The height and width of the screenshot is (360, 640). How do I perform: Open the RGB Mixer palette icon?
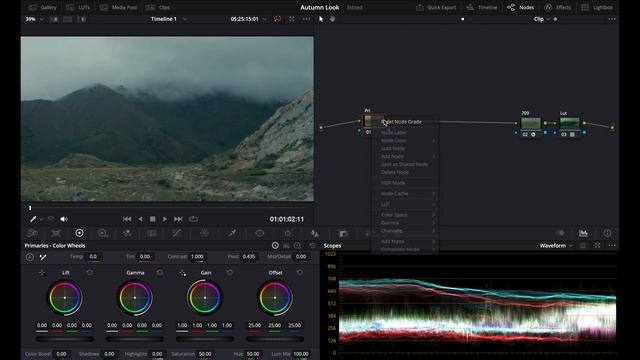[127, 233]
